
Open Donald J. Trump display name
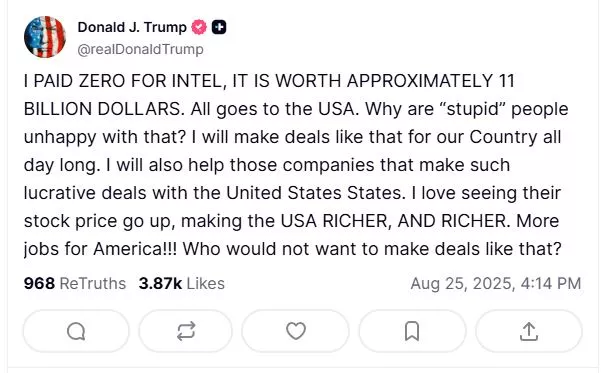coord(132,27)
